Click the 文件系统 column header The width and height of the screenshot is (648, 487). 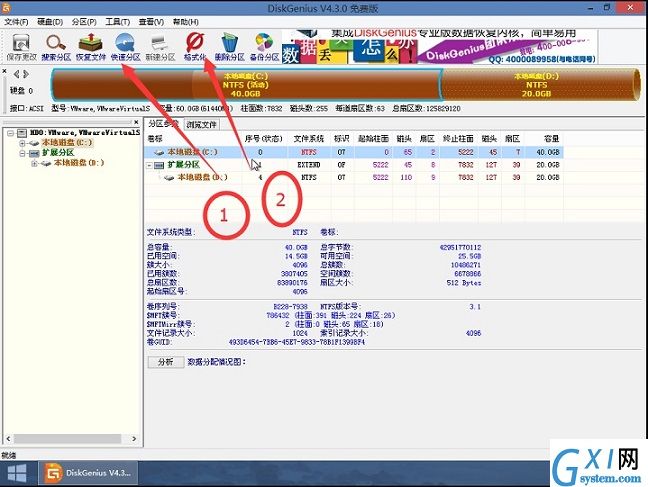[309, 139]
